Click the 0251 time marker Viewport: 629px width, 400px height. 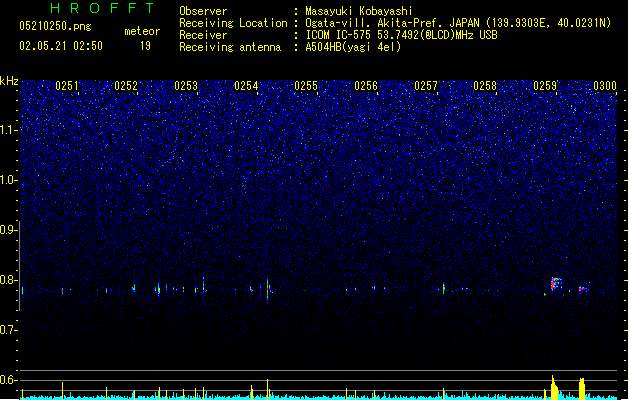pyautogui.click(x=67, y=86)
